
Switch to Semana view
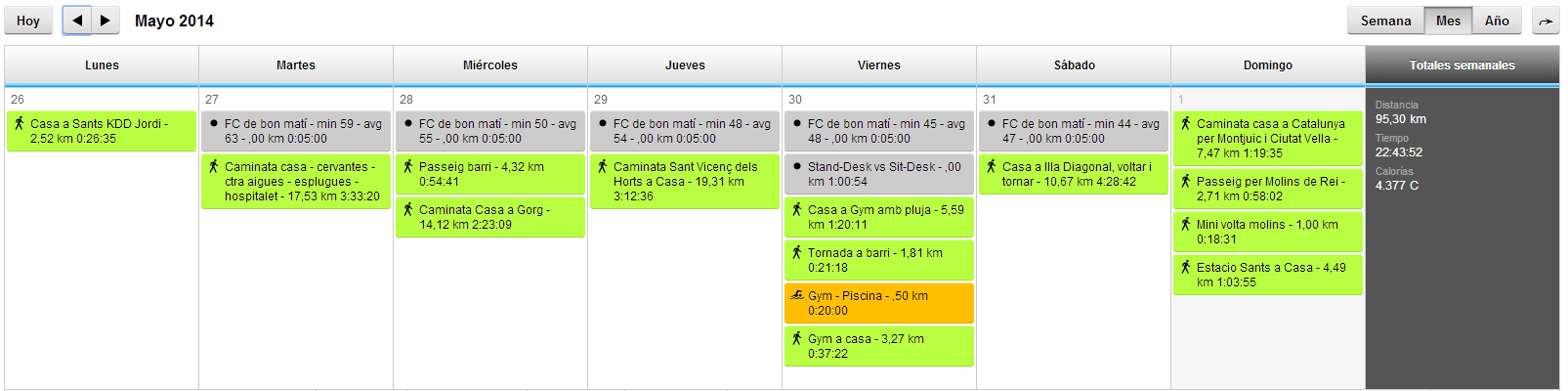[x=1385, y=21]
